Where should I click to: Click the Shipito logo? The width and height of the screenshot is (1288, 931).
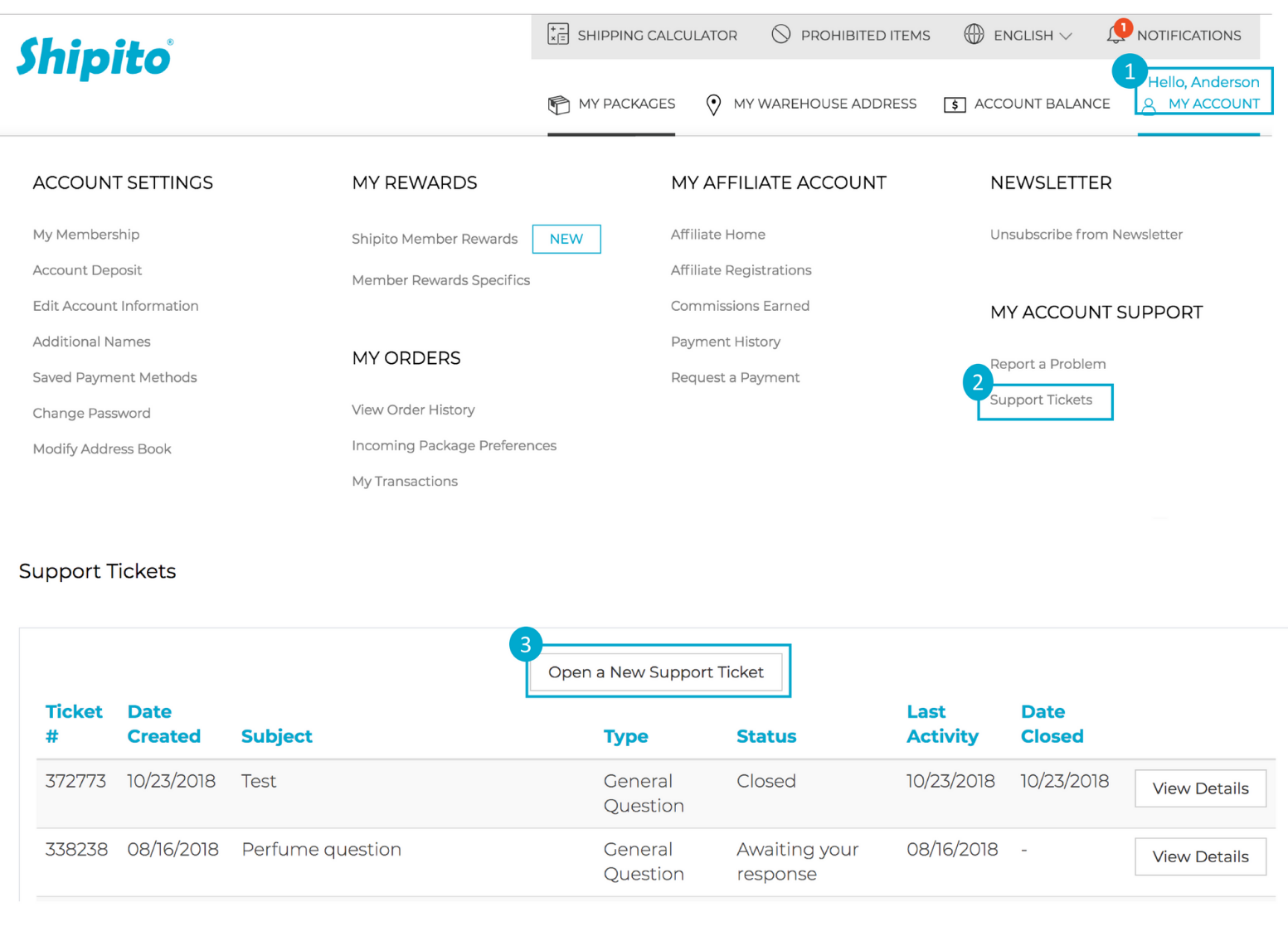point(95,58)
